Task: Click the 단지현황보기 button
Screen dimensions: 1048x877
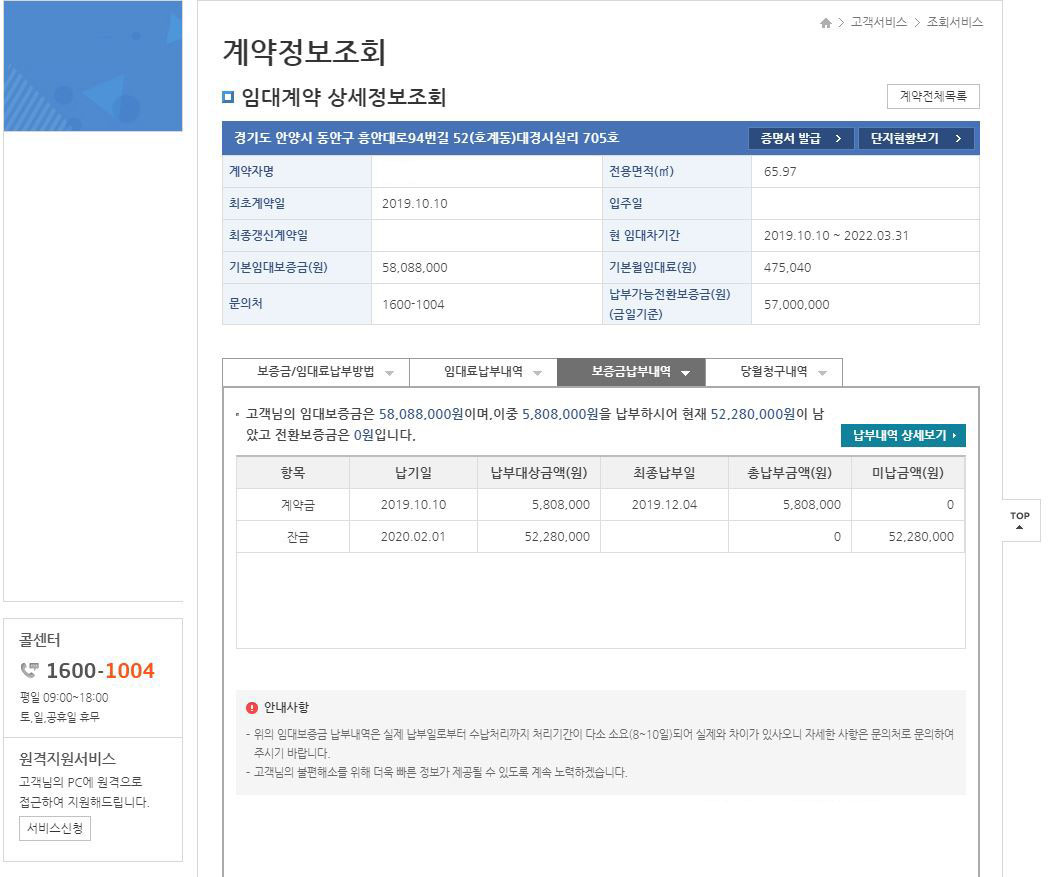Action: 916,138
